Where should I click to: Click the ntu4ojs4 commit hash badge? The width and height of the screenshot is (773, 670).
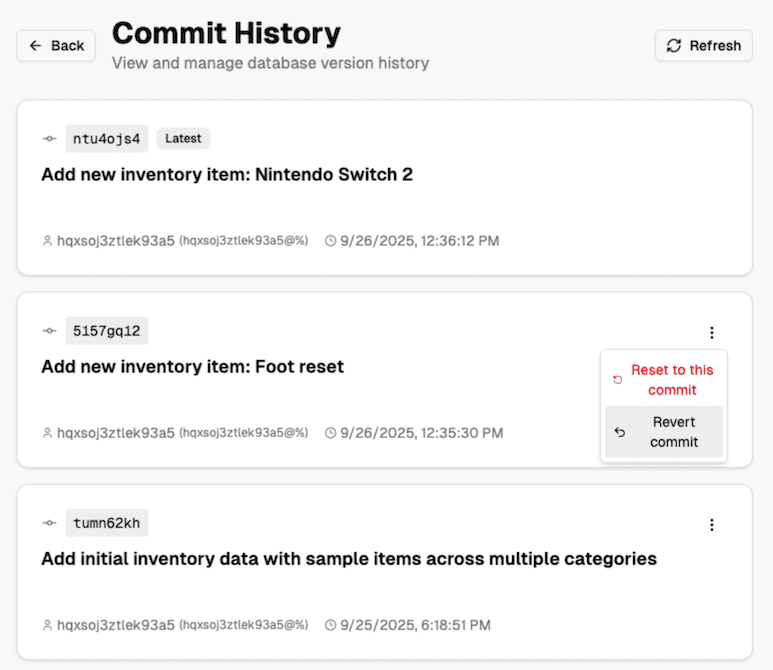(x=107, y=139)
